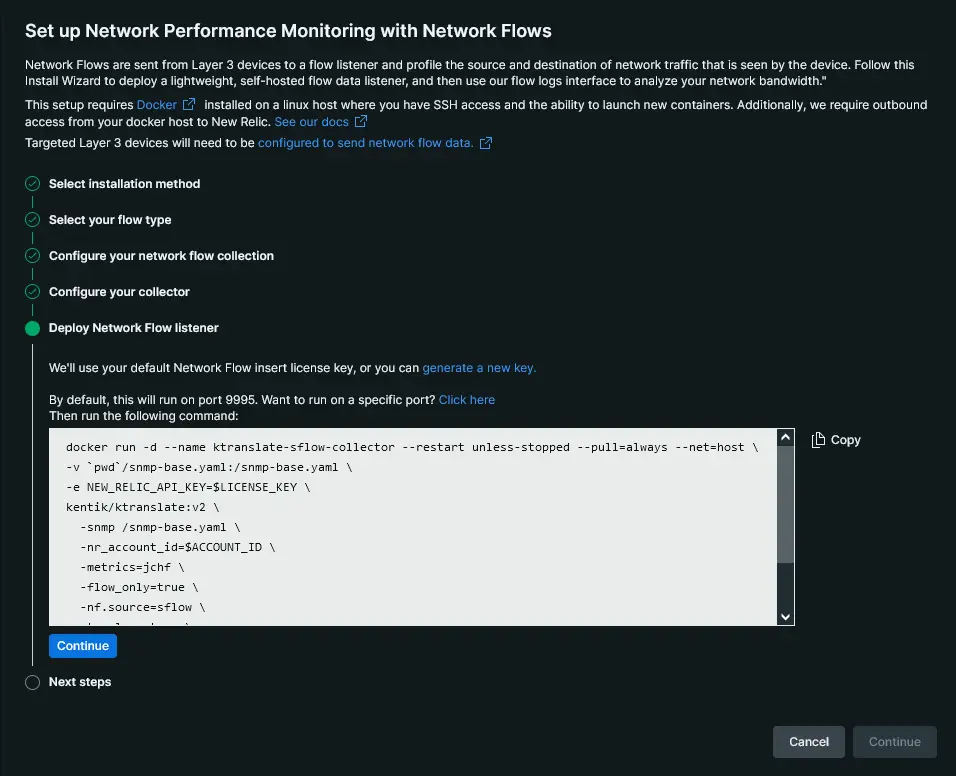Click the checkmark icon for Configure your collector
Image resolution: width=956 pixels, height=776 pixels.
[32, 292]
